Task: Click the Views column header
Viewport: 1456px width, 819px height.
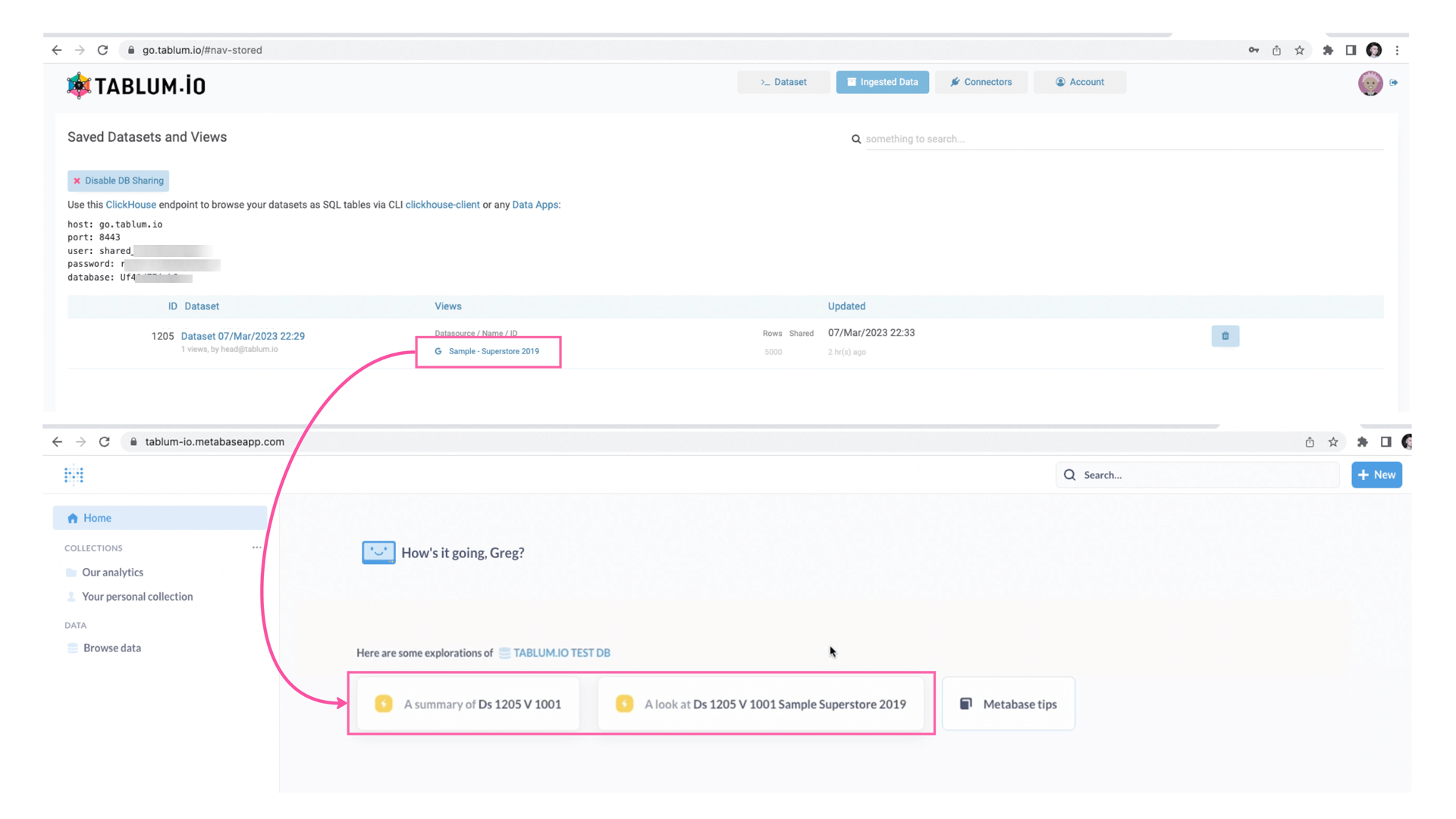Action: [447, 306]
